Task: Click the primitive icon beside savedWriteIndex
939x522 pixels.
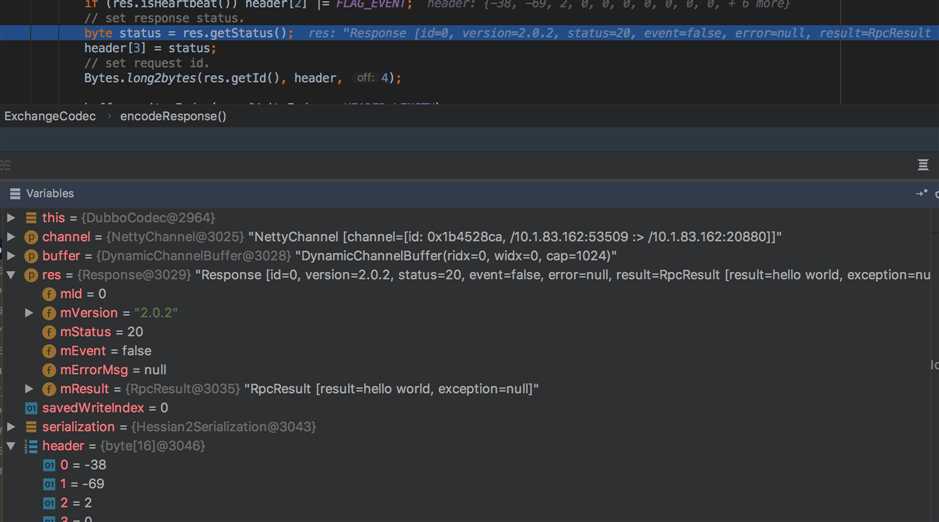Action: tap(31, 408)
